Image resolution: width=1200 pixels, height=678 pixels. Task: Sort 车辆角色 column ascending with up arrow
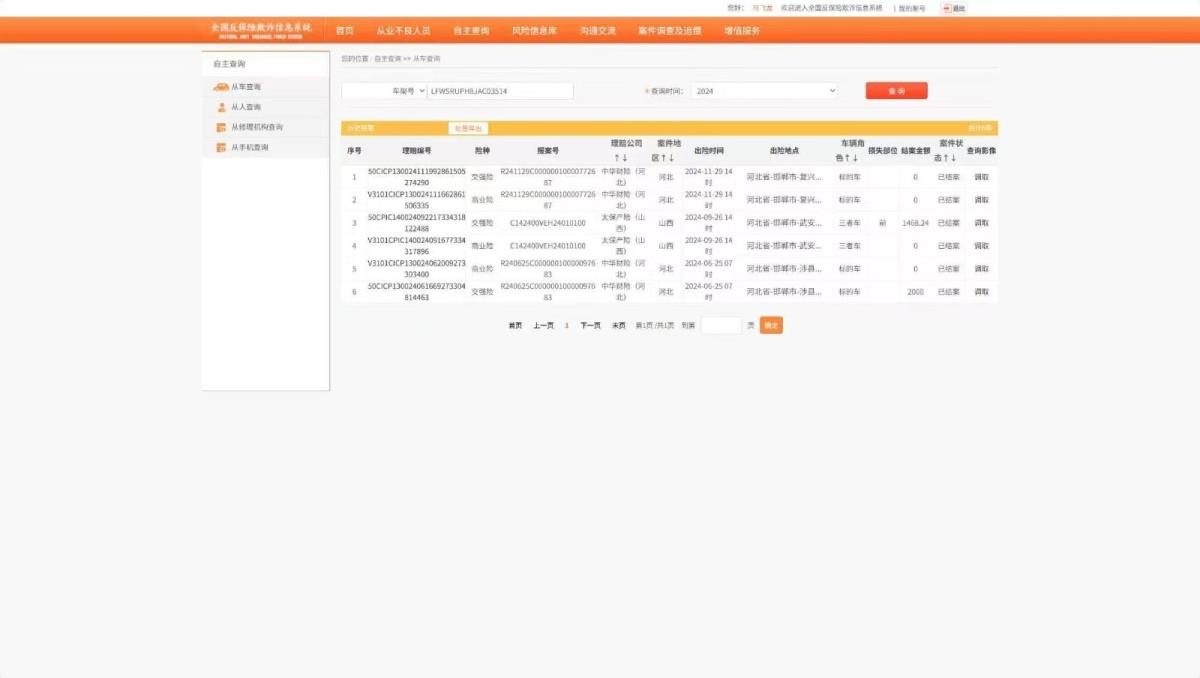pyautogui.click(x=847, y=158)
